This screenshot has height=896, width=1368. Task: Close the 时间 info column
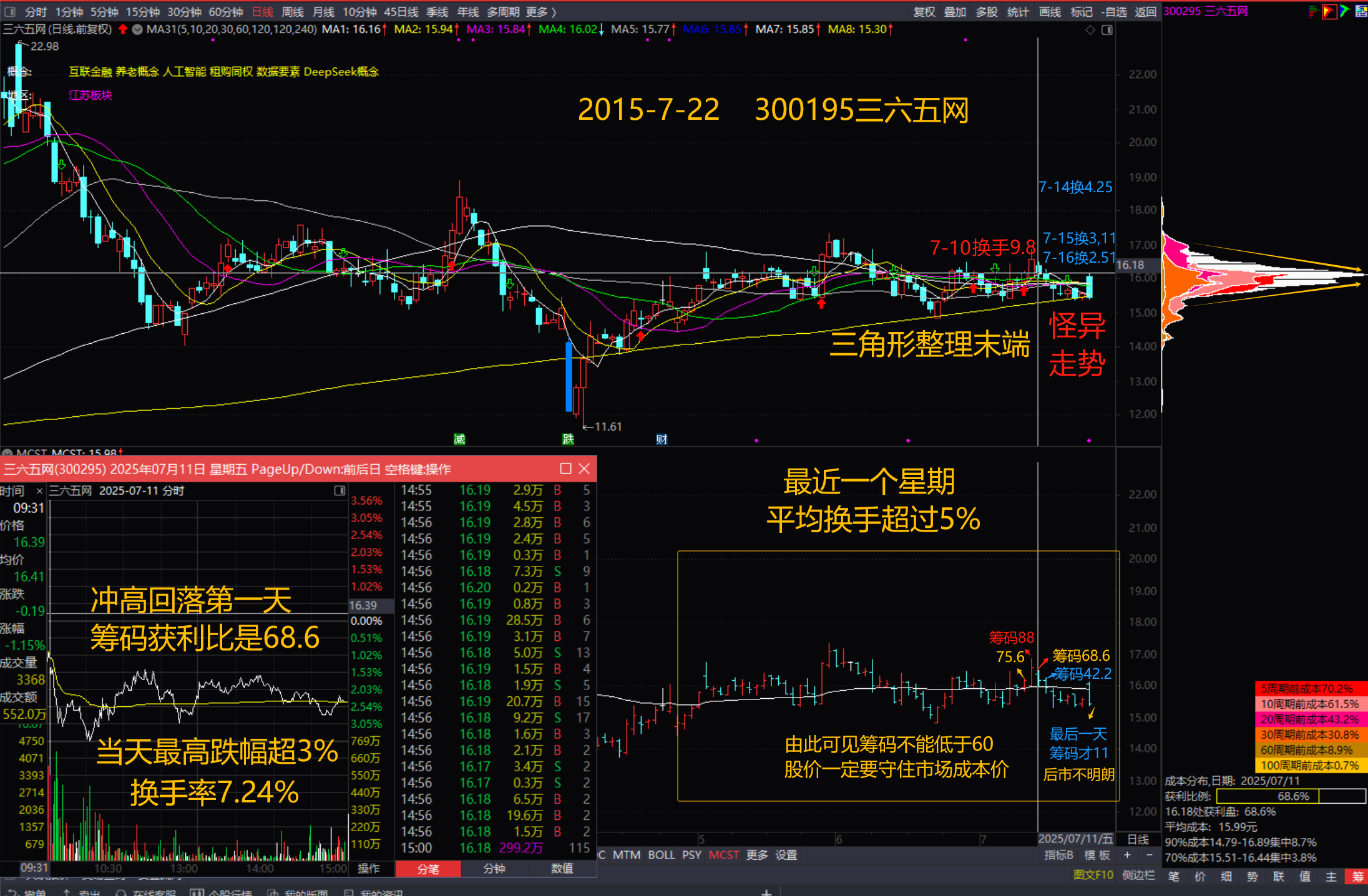tap(39, 492)
